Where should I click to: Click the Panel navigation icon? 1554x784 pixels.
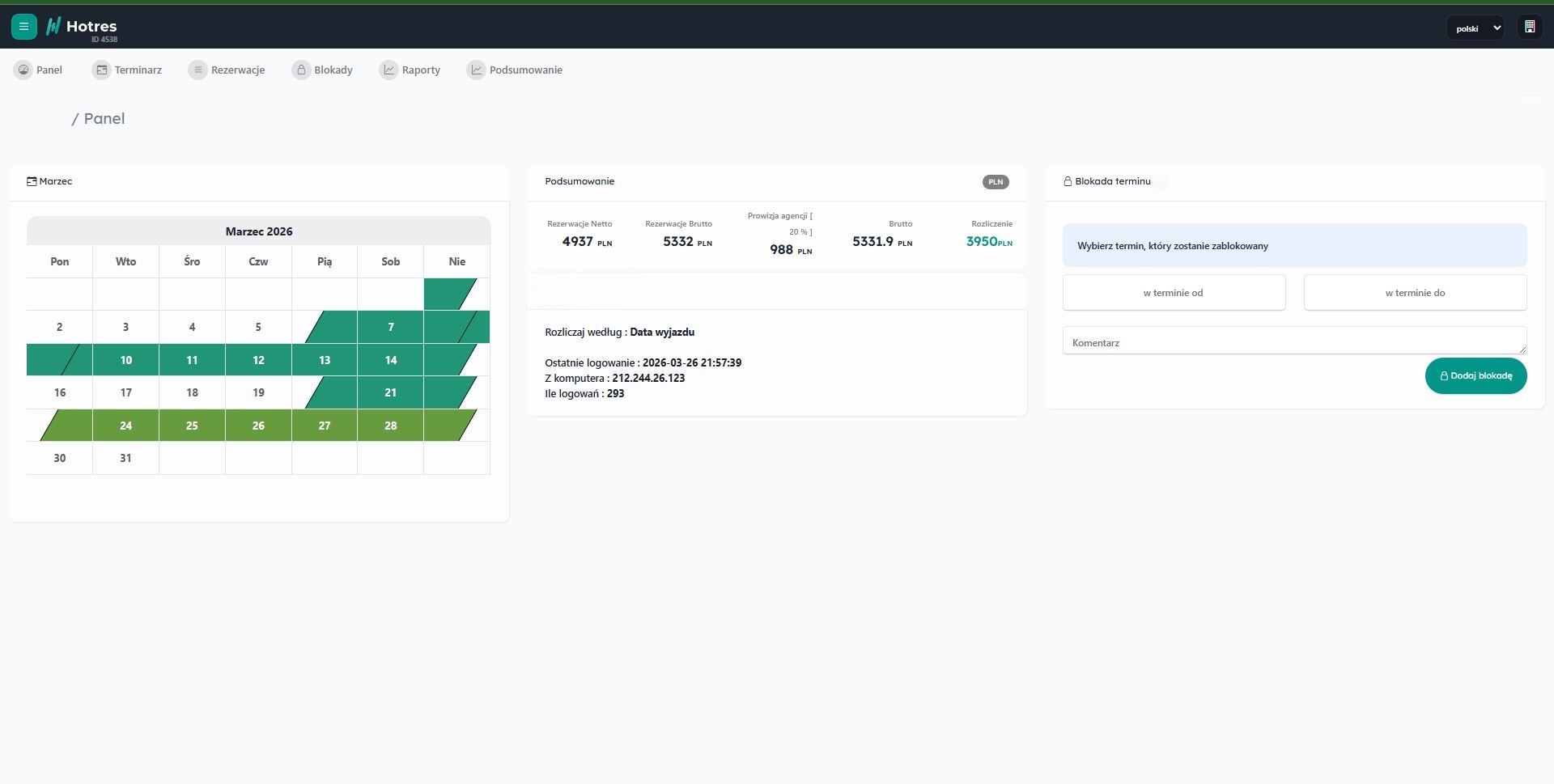coord(23,70)
